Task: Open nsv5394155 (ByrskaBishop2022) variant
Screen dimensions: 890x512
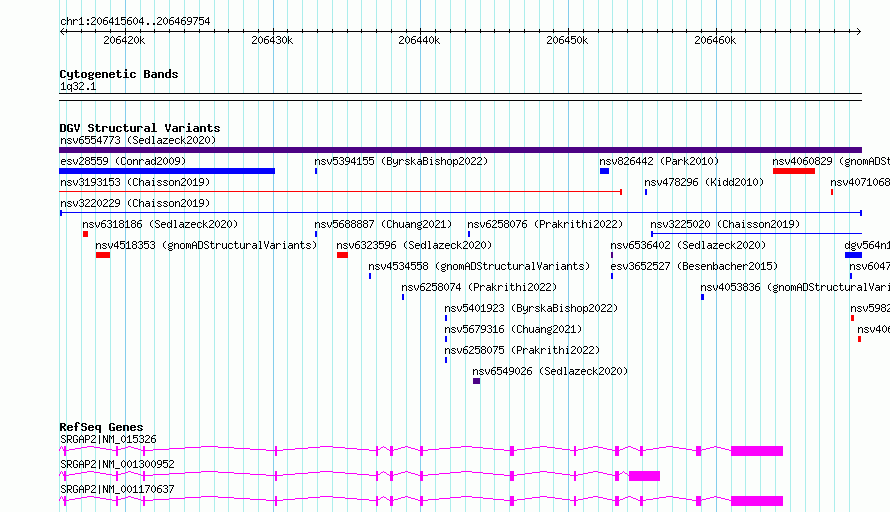Action: [401, 161]
